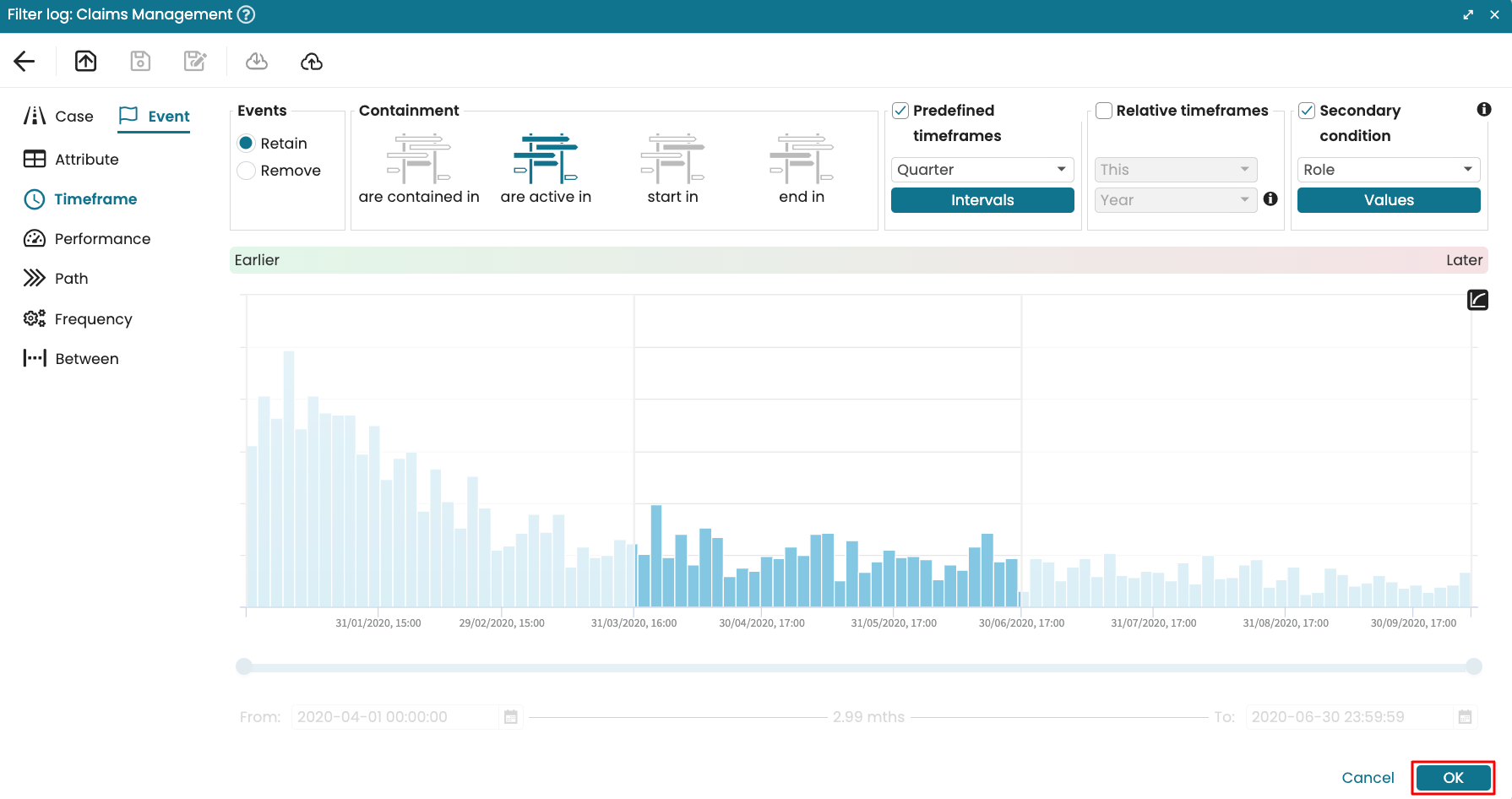The image size is (1512, 799).
Task: Select the 'end in' containment icon
Action: pyautogui.click(x=801, y=159)
